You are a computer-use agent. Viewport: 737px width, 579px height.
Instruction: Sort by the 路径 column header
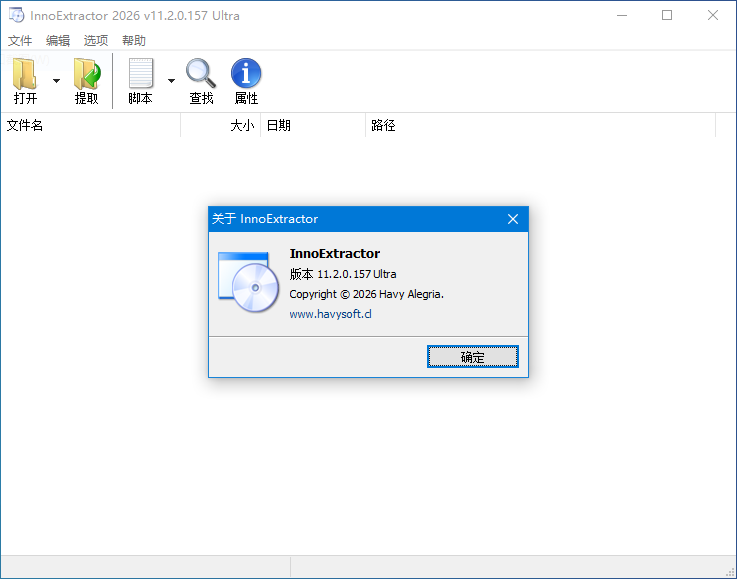(541, 125)
